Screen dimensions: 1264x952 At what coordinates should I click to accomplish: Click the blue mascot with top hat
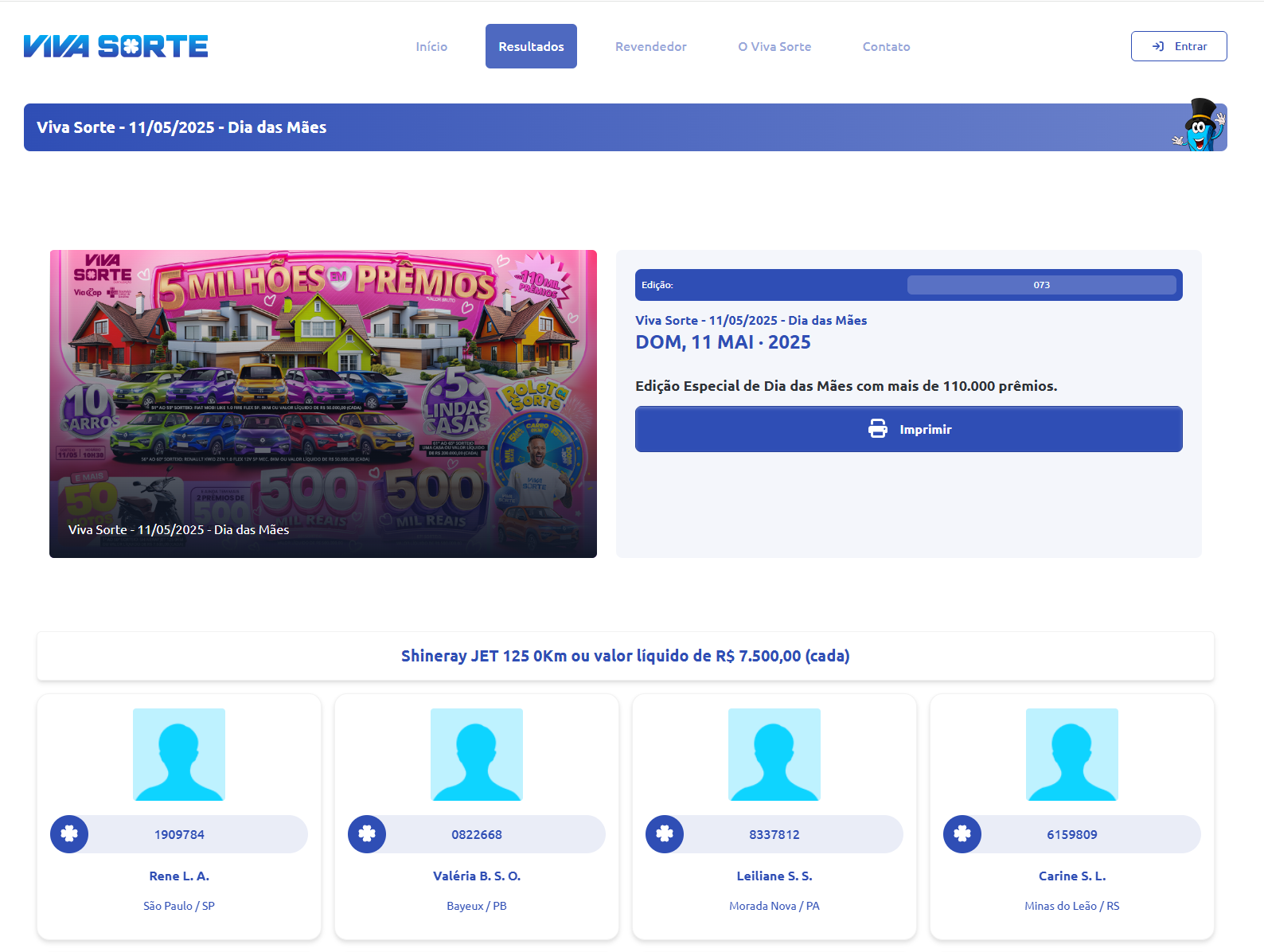click(x=1199, y=125)
